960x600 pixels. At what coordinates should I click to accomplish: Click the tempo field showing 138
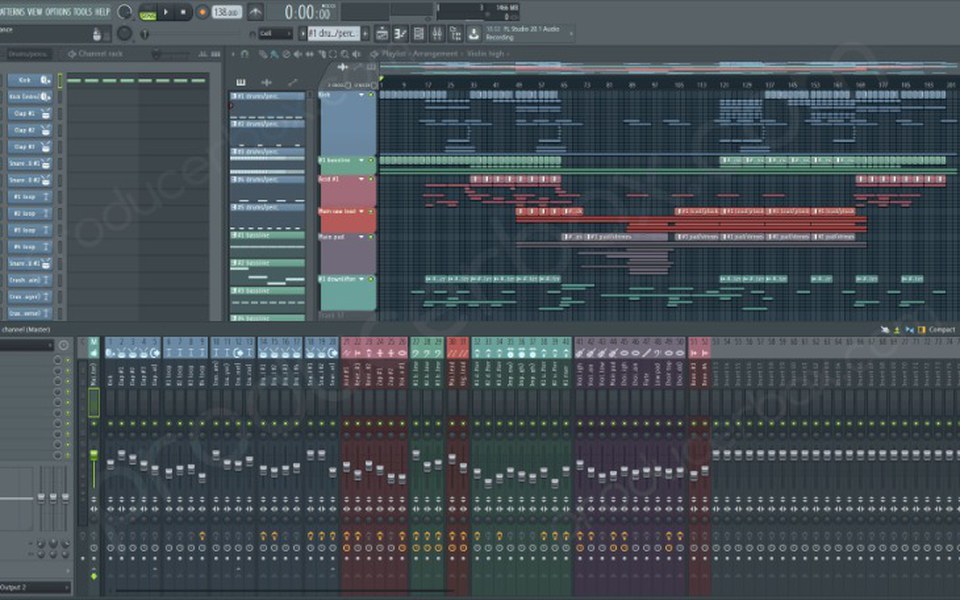coord(226,12)
